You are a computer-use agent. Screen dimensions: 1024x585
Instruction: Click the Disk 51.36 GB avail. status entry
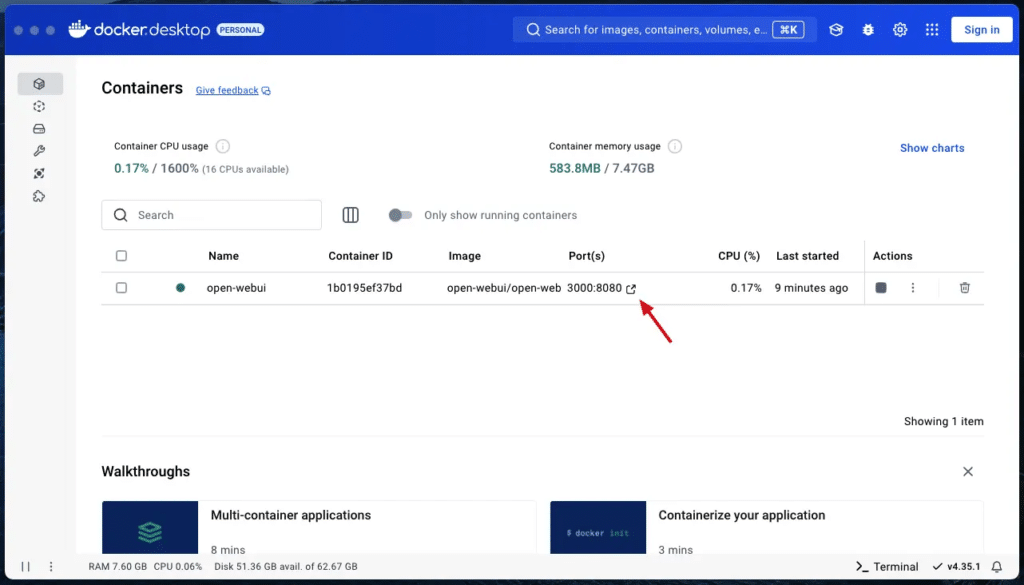tap(286, 567)
